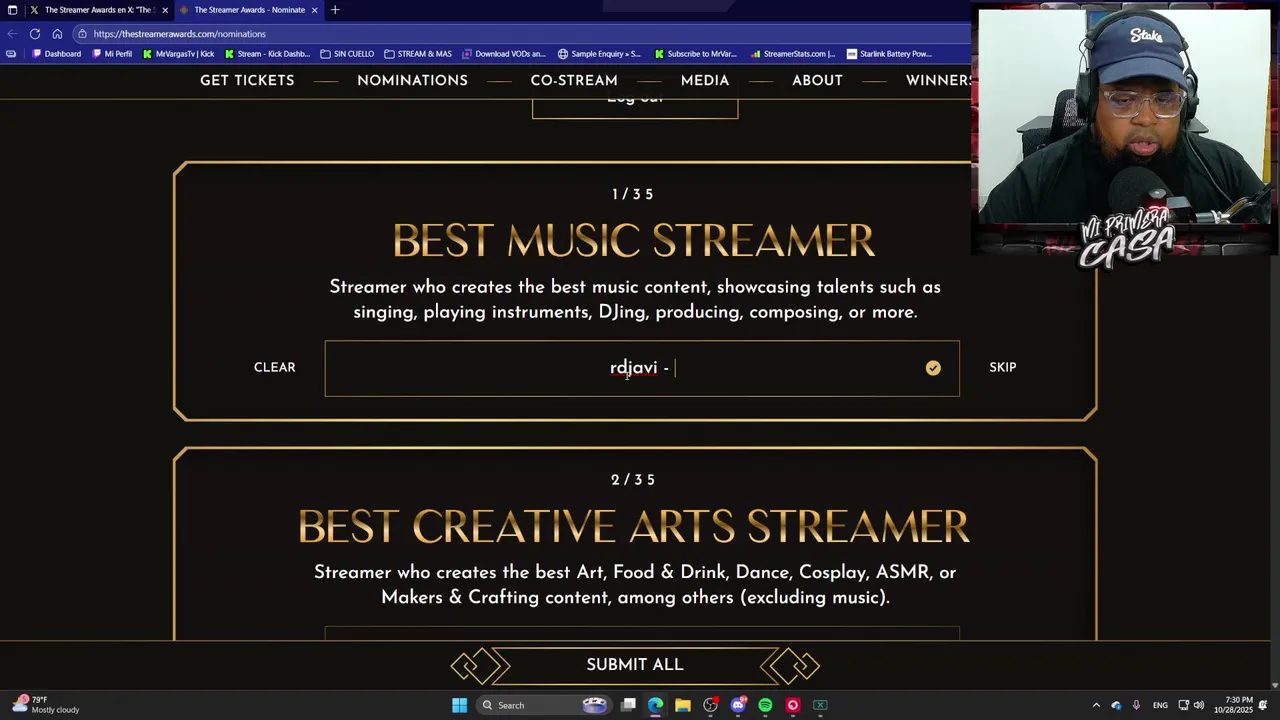This screenshot has width=1280, height=720.
Task: Click the page vertical scrollbar down arrow
Action: 1274,685
